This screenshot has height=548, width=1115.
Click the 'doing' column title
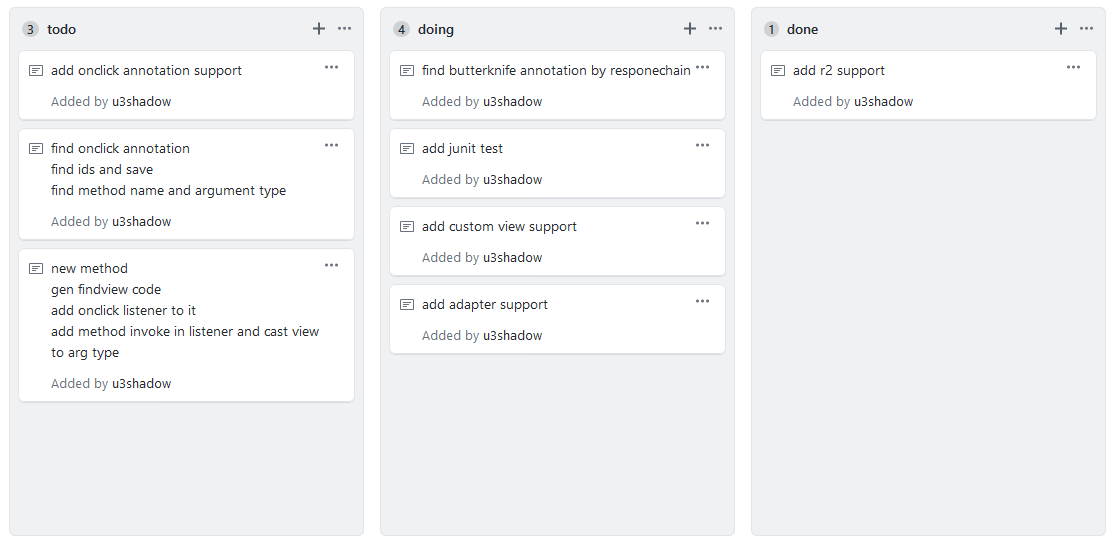coord(436,30)
